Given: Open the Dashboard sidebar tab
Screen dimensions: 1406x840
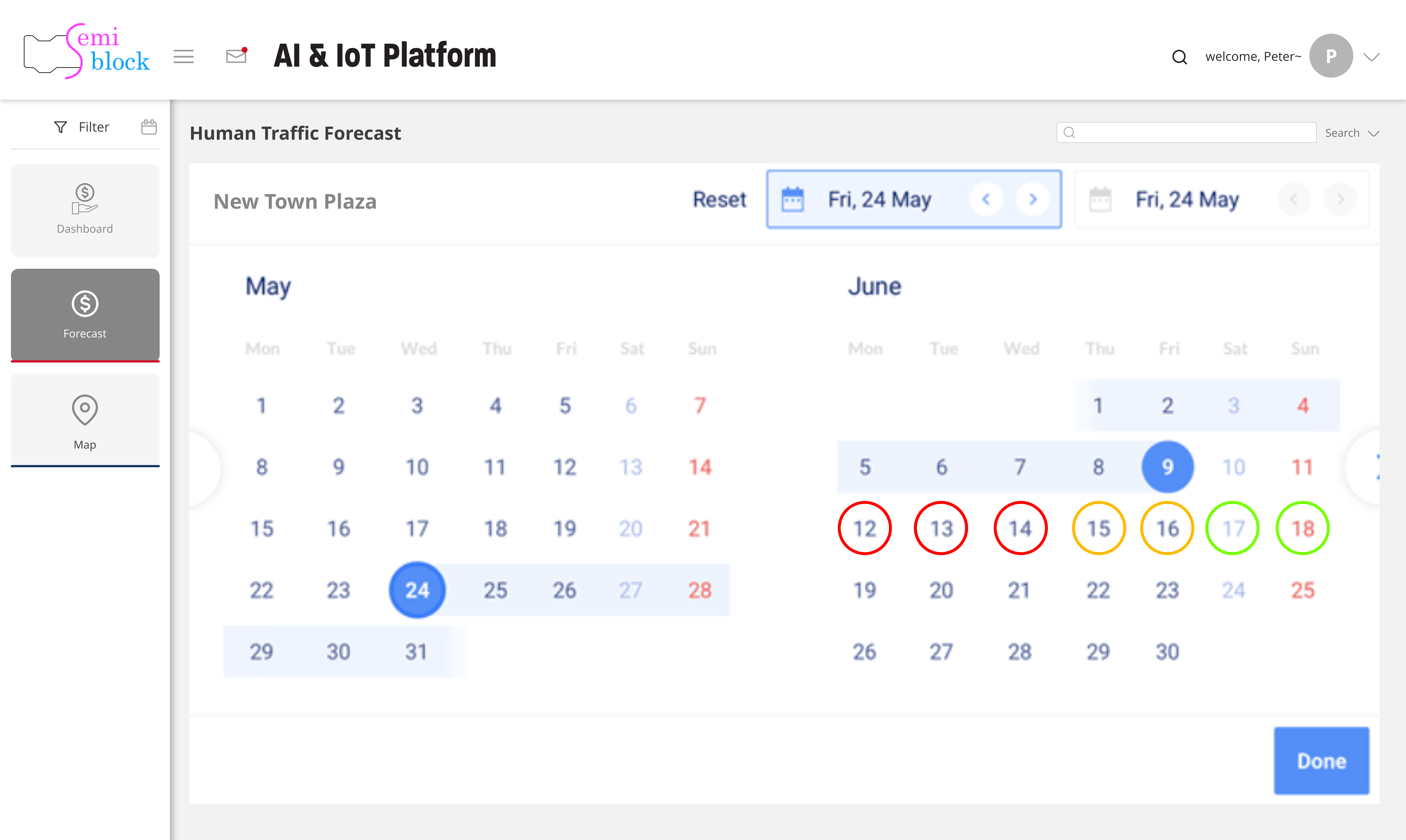Looking at the screenshot, I should 85,211.
